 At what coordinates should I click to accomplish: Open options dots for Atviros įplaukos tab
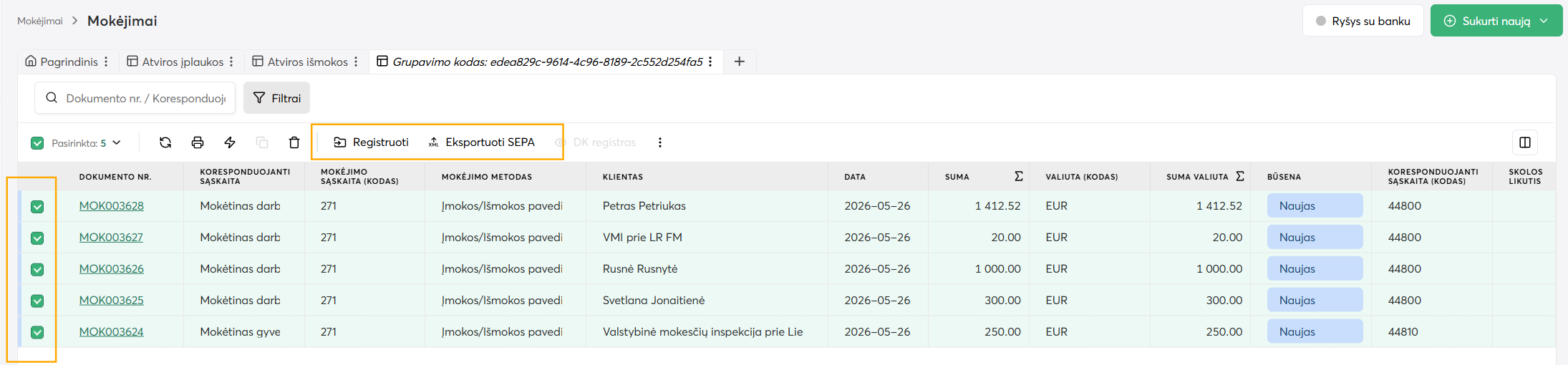coord(231,62)
